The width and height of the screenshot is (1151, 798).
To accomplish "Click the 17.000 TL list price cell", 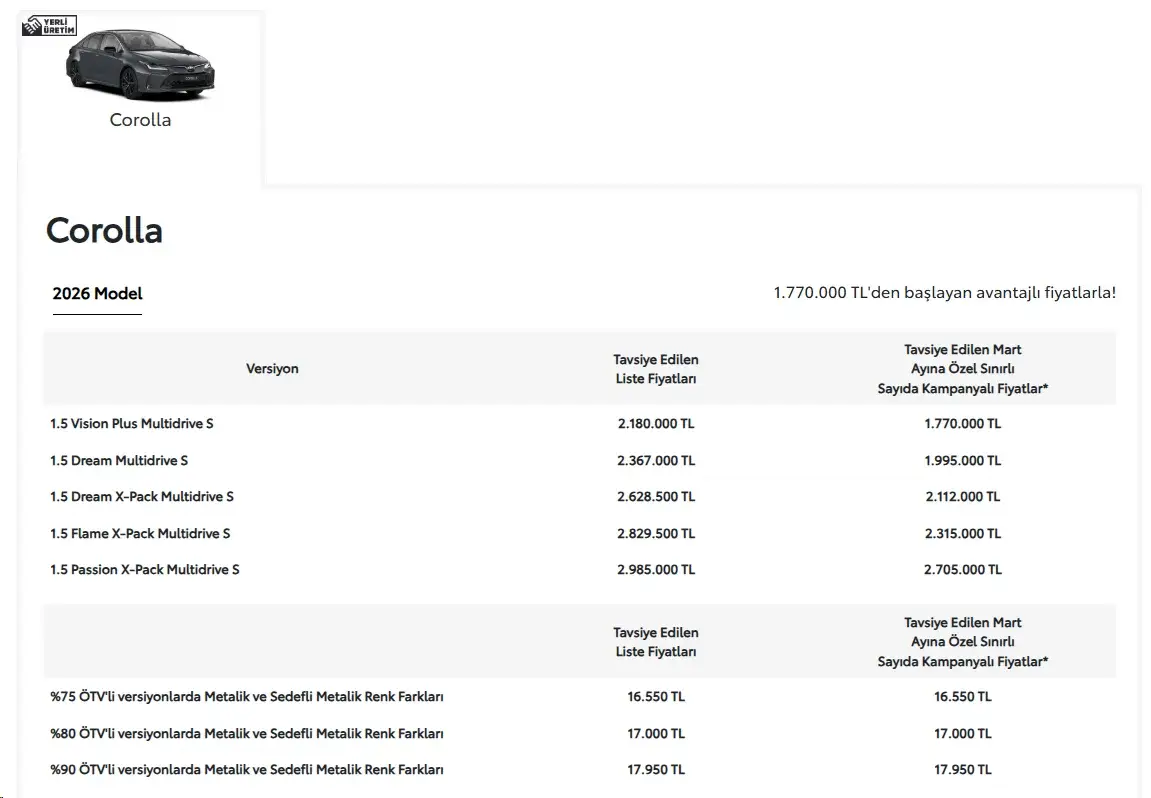I will pyautogui.click(x=656, y=733).
